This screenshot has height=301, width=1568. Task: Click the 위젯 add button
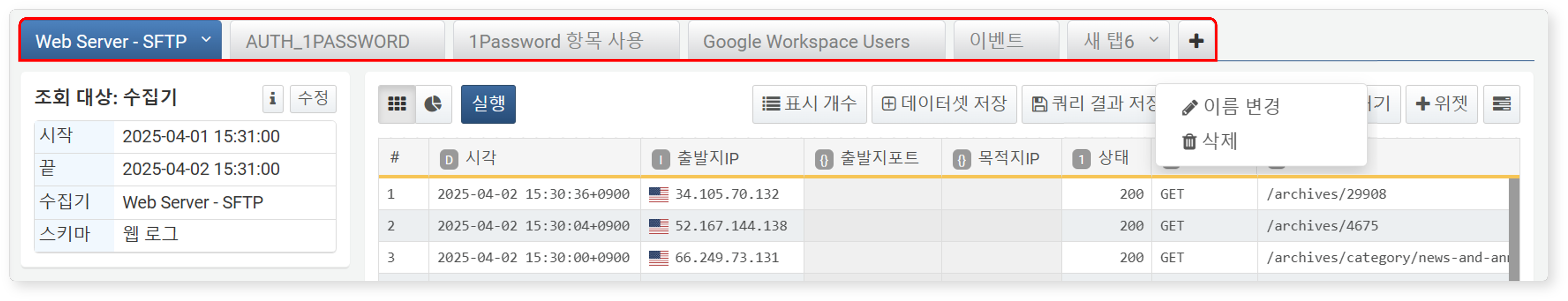(1442, 104)
